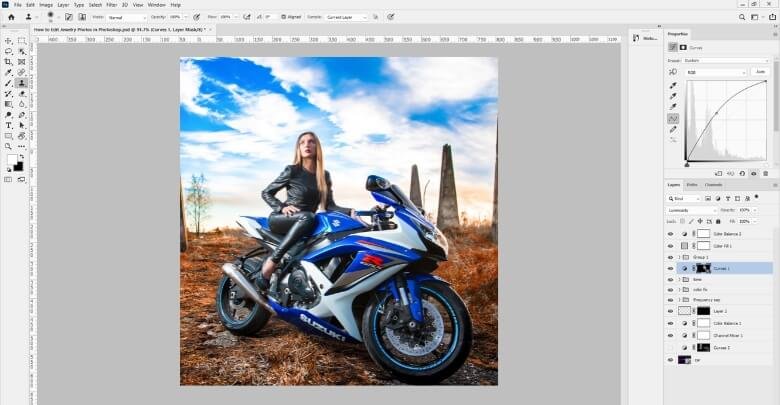780x405 pixels.
Task: Open the RGB channel dropdown
Action: tap(716, 72)
